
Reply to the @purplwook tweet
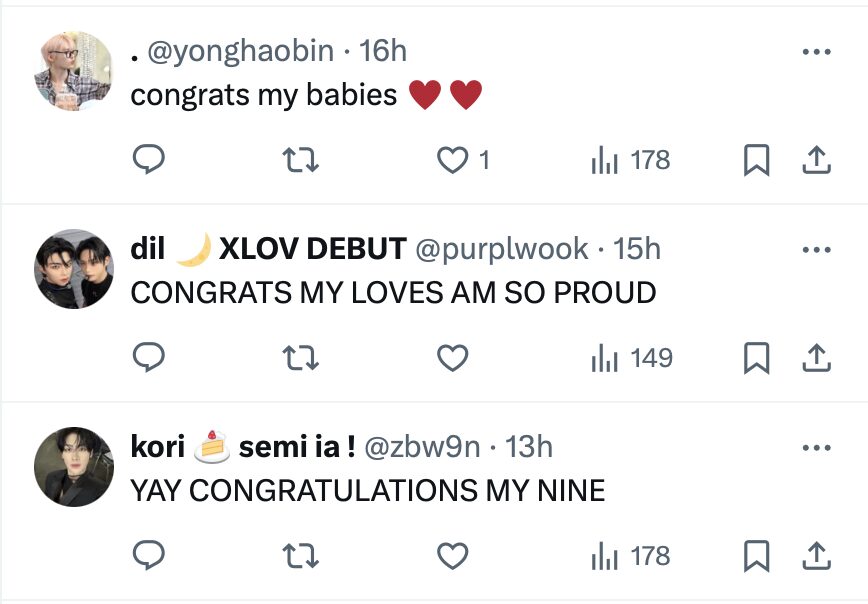(149, 358)
